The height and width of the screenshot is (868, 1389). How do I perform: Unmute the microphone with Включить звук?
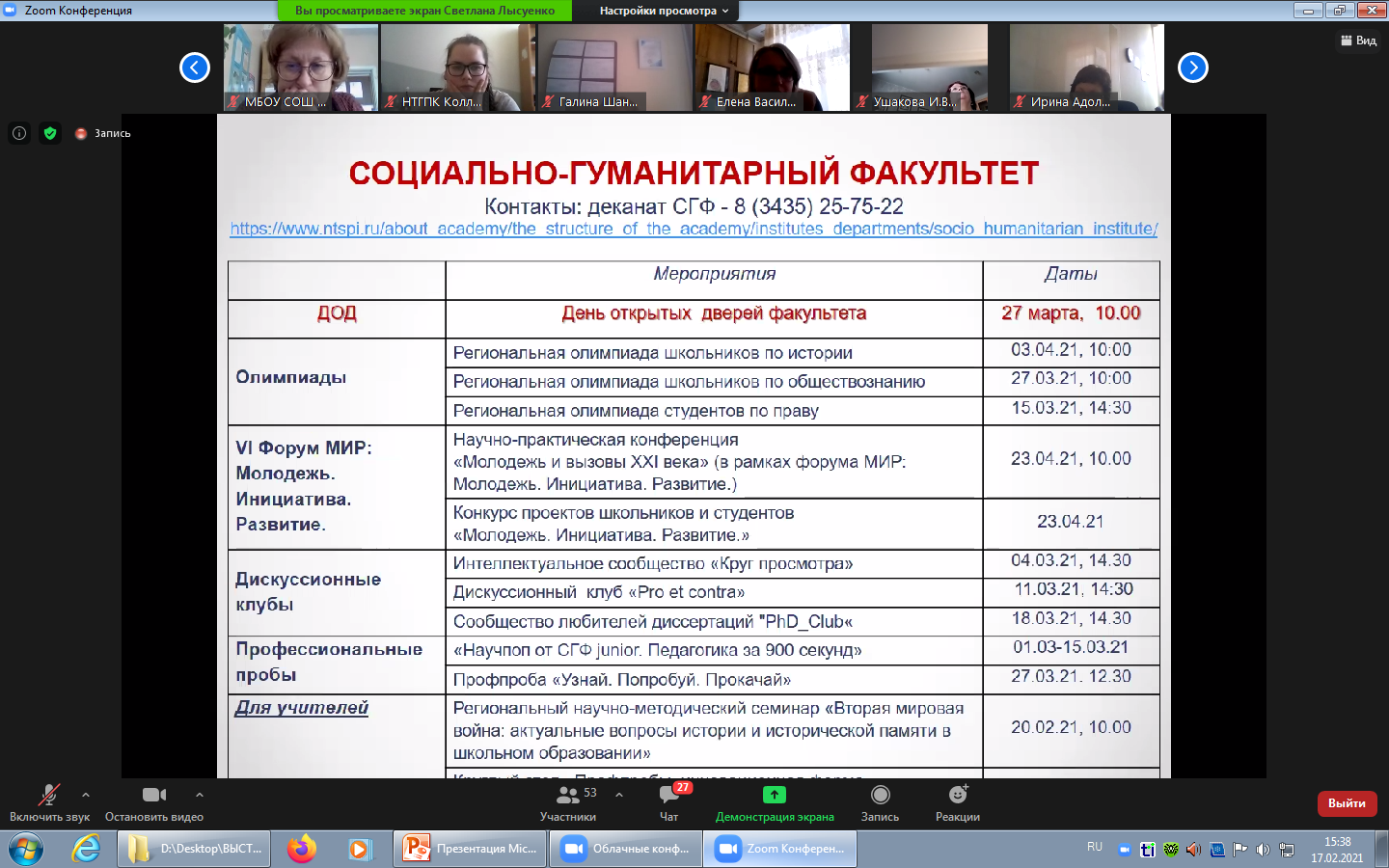coord(48,796)
